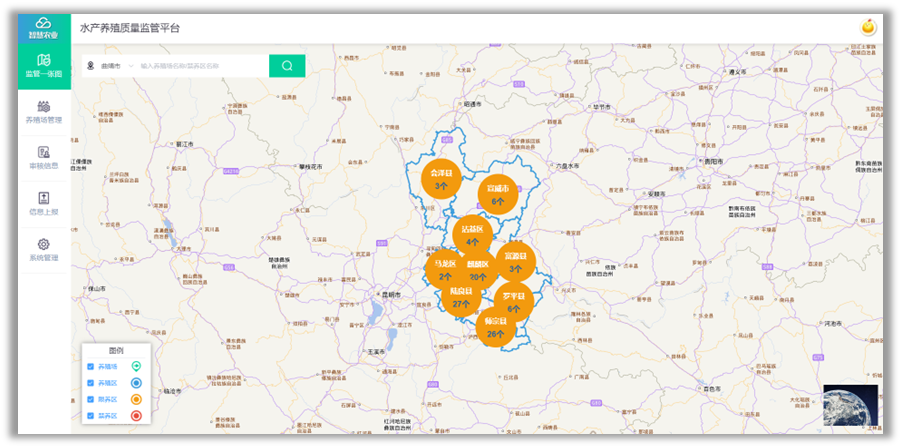The image size is (902, 448).
Task: Select the 会泽县 cluster marker (3个)
Action: [441, 178]
